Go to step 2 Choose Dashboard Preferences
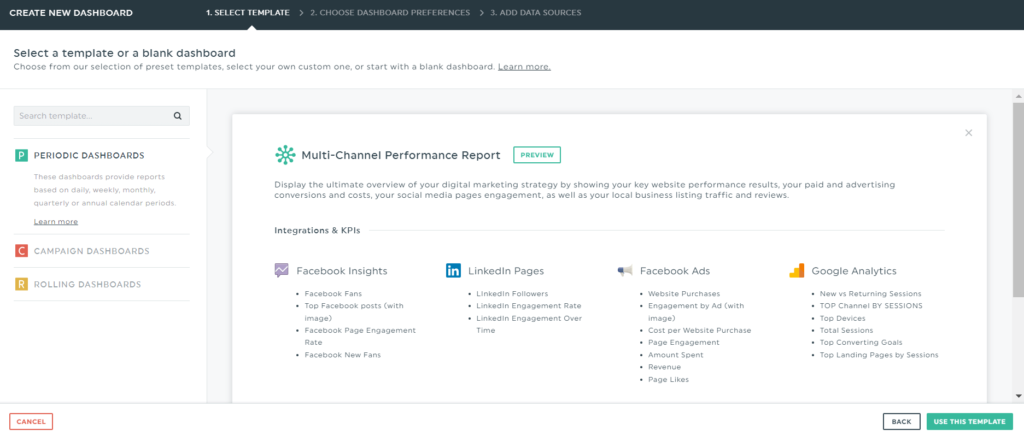Viewport: 1024px width, 436px height. click(390, 12)
